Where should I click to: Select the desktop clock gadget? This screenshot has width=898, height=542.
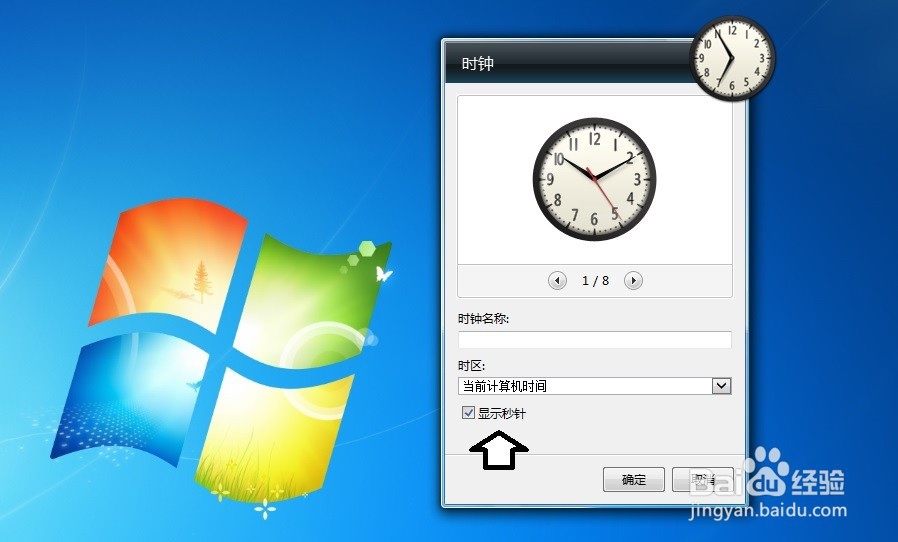[732, 58]
